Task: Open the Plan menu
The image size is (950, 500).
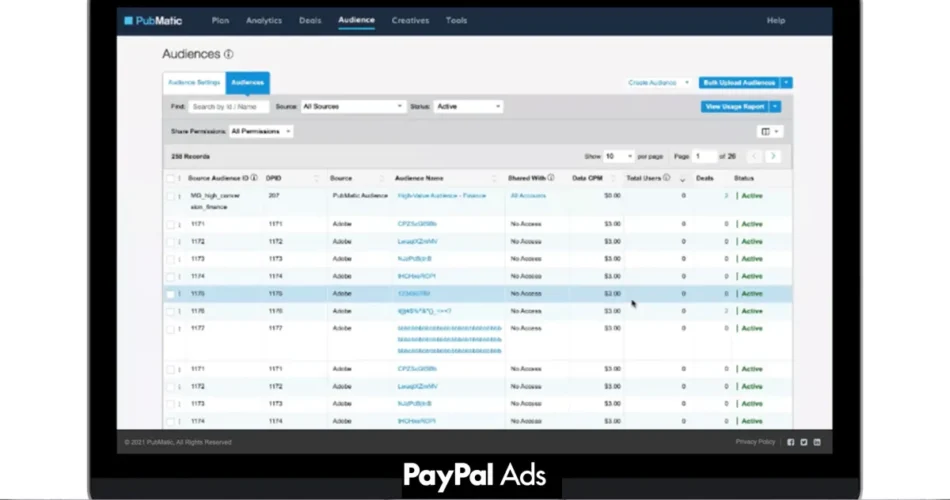Action: click(221, 21)
